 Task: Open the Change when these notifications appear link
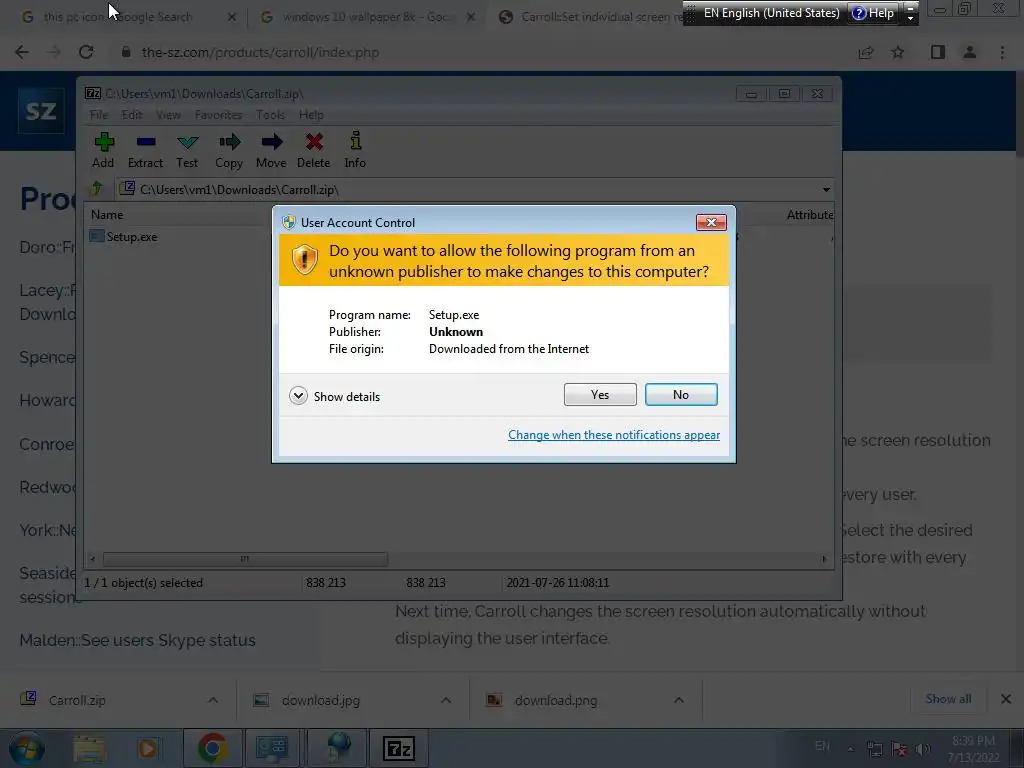coord(614,435)
